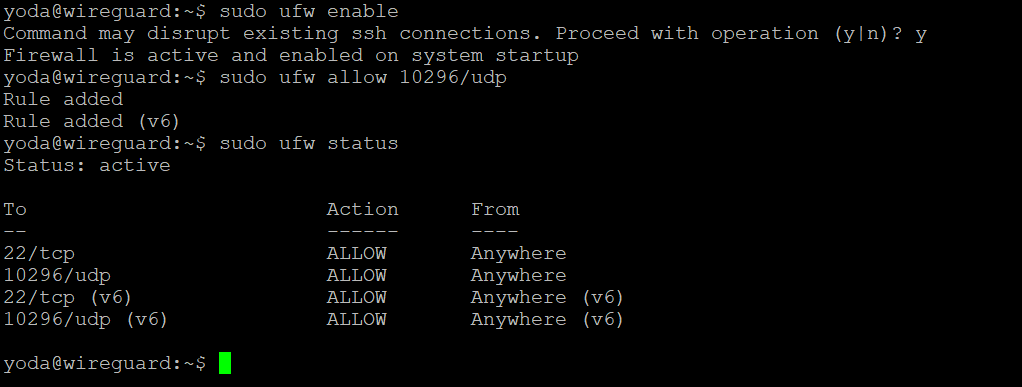Viewport: 1022px width, 387px height.
Task: Click the green terminal cursor block
Action: pos(225,363)
